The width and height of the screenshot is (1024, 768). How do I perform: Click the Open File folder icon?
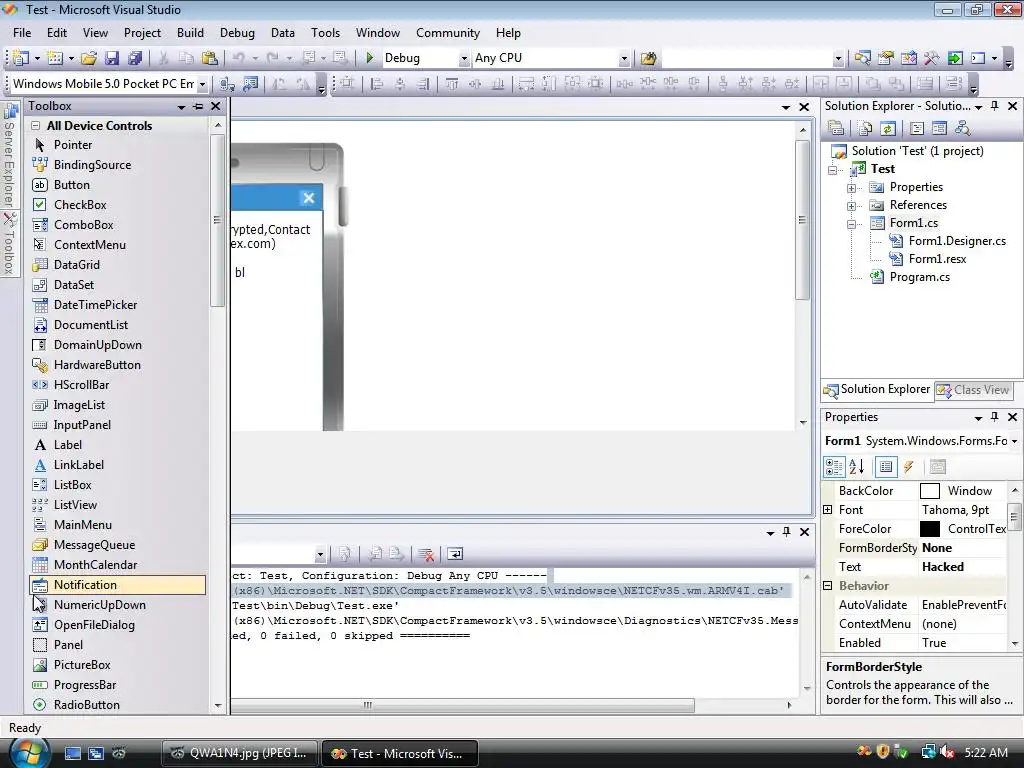point(89,58)
